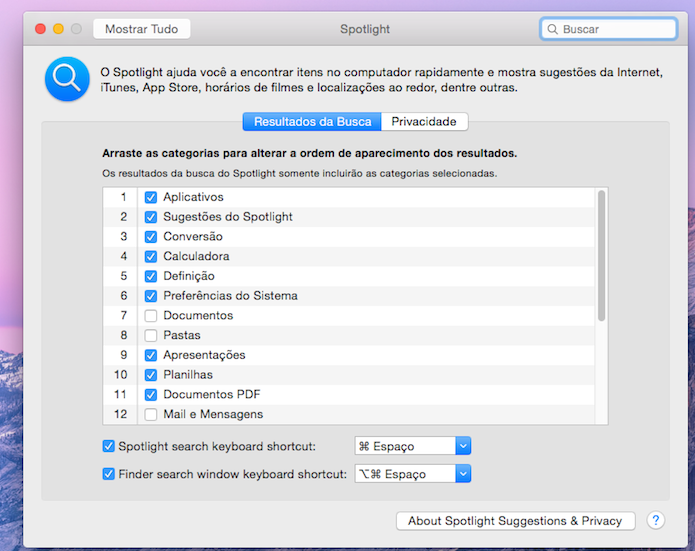Select the Resultados da Busca tab
Image resolution: width=695 pixels, height=551 pixels.
pyautogui.click(x=312, y=121)
